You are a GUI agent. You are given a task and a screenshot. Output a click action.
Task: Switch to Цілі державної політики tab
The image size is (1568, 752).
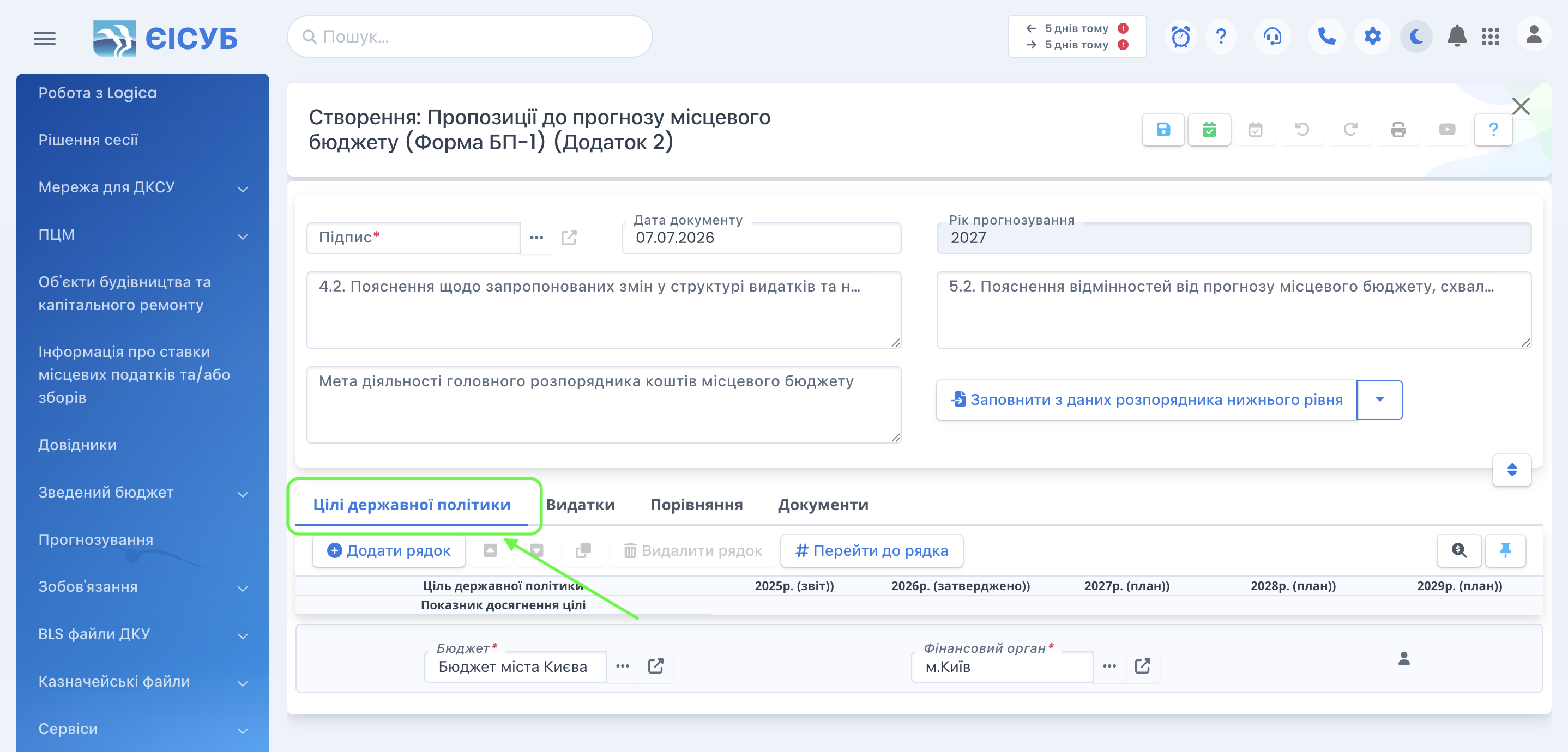[x=412, y=505]
